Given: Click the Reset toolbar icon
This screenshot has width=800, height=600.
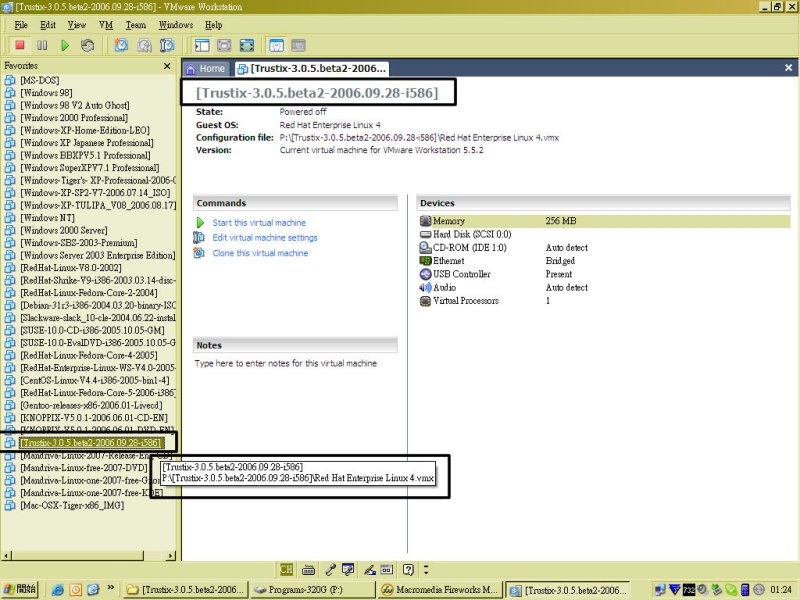Looking at the screenshot, I should (x=87, y=45).
